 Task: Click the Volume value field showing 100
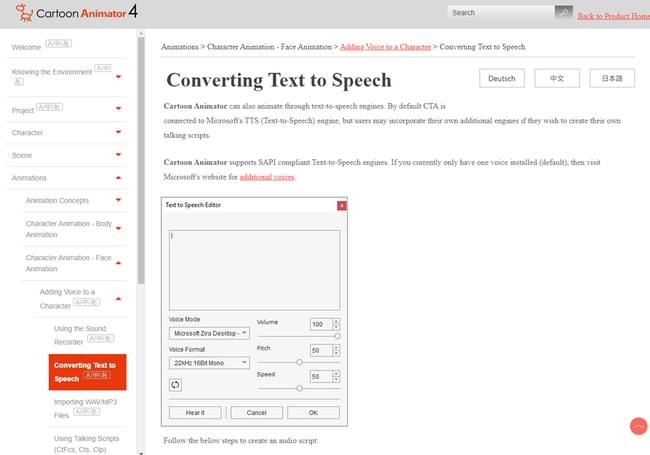click(321, 324)
